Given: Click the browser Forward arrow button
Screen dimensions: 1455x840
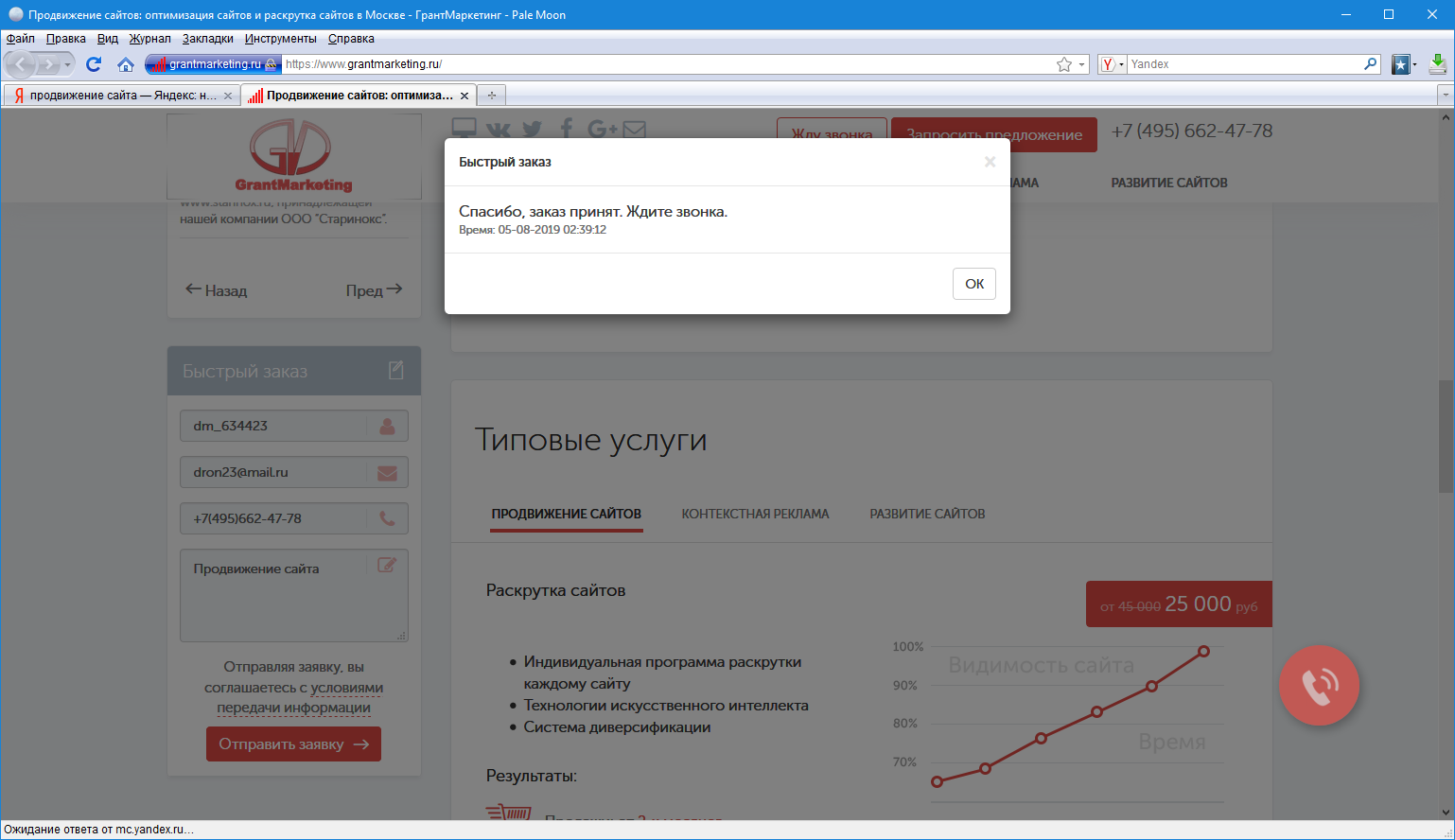Looking at the screenshot, I should click(x=47, y=64).
